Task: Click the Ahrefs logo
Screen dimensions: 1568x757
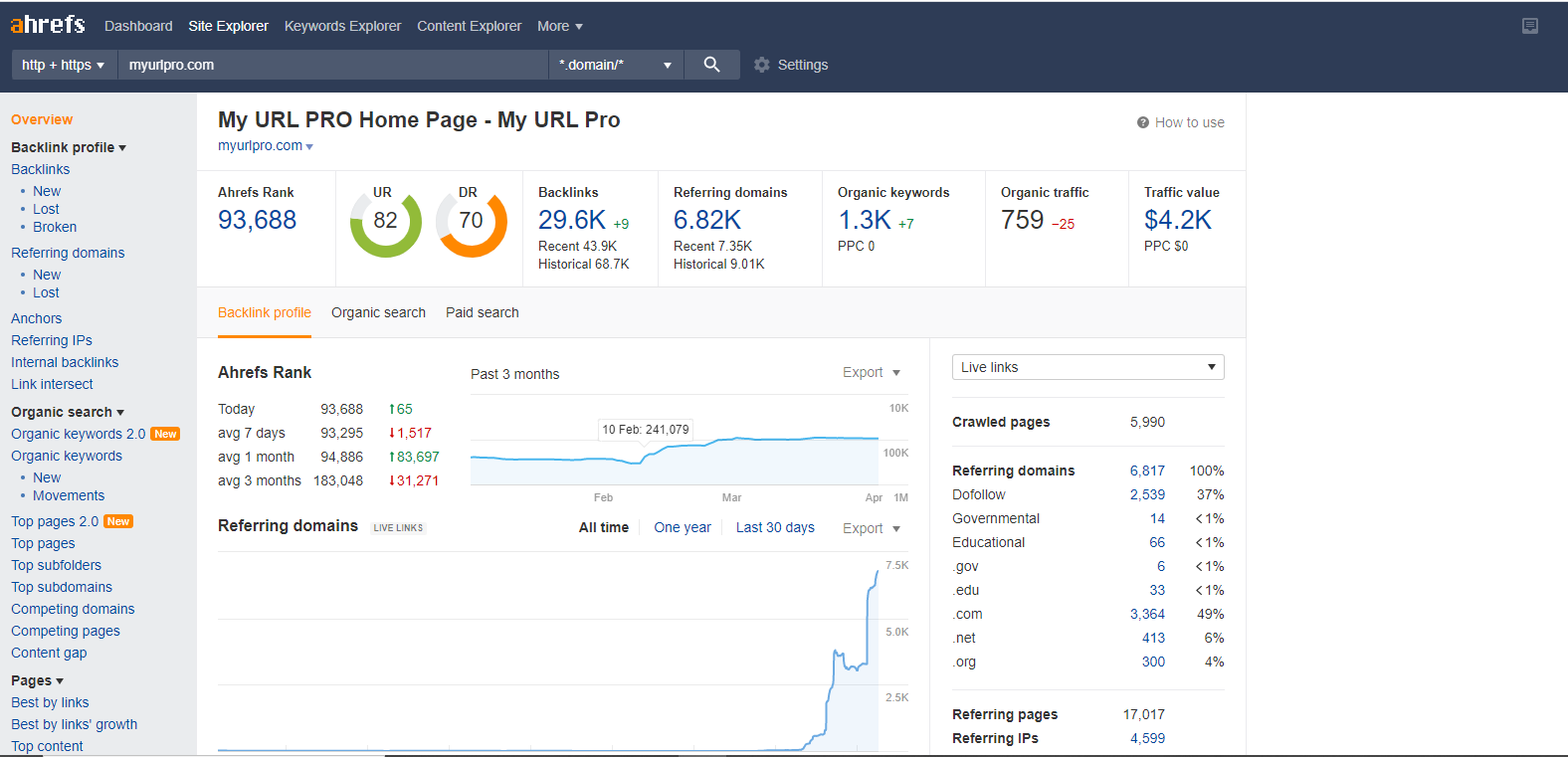Action: point(48,25)
